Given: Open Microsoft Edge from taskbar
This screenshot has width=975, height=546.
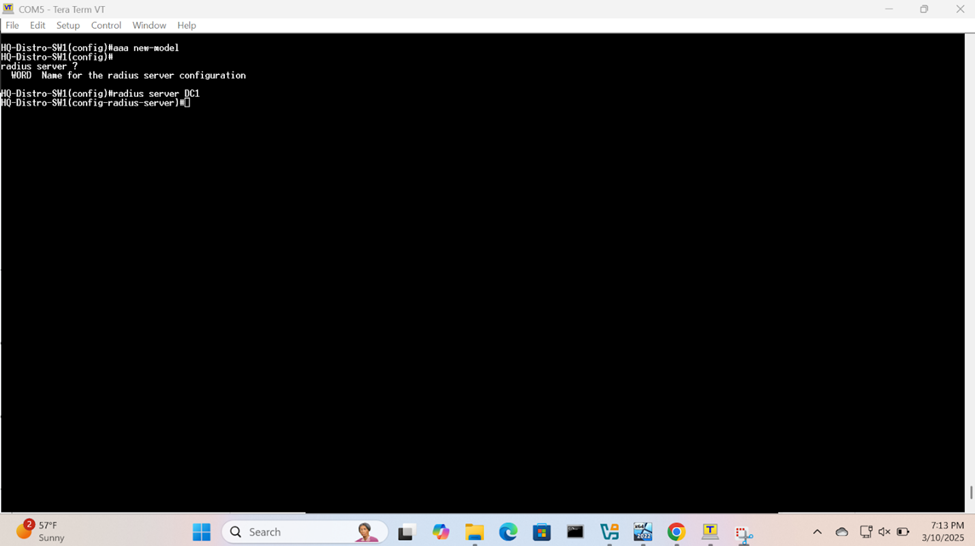Looking at the screenshot, I should pos(508,532).
